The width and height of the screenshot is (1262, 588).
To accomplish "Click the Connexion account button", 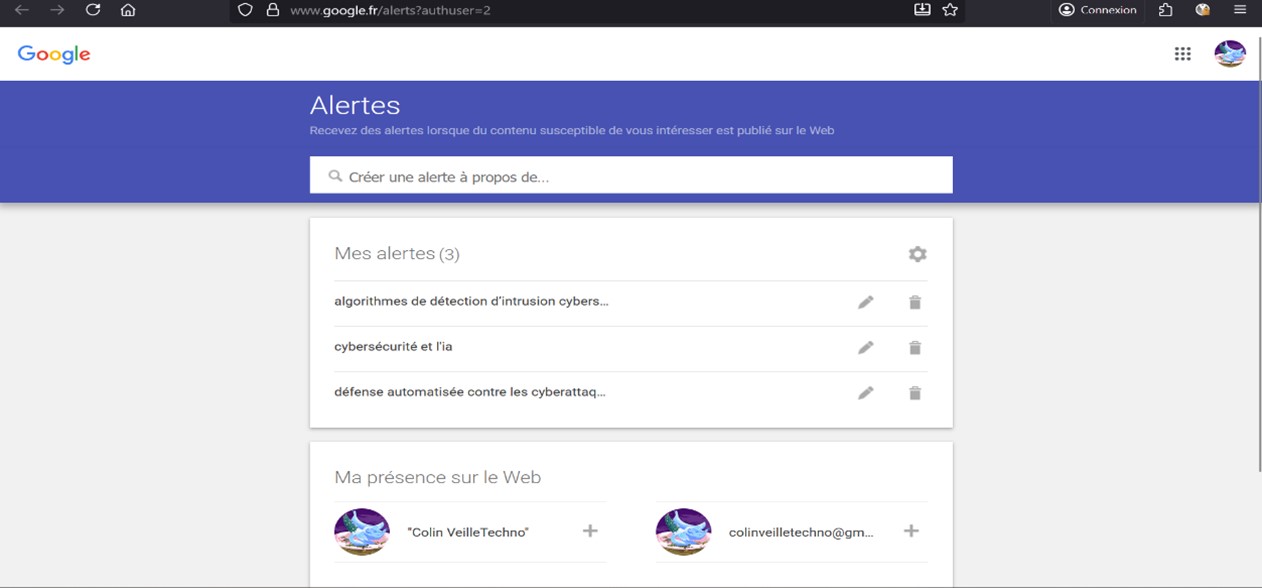I will click(x=1097, y=10).
